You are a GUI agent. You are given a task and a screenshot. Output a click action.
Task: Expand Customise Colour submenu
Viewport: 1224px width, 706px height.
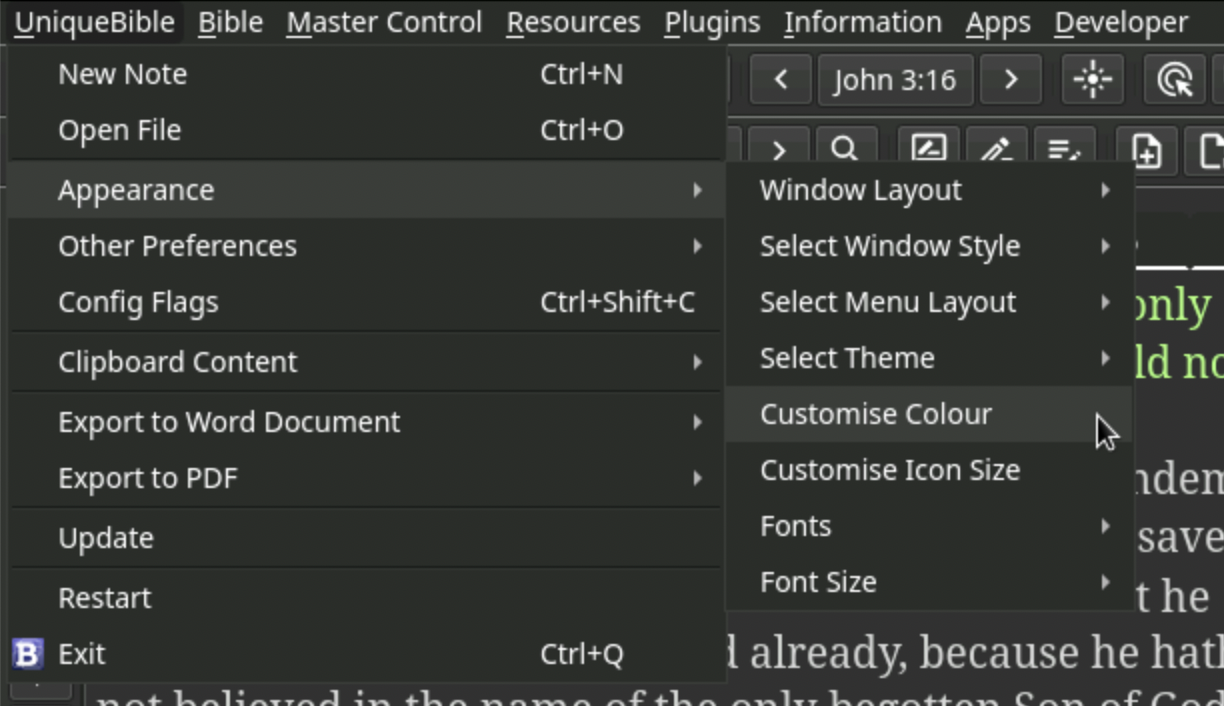click(x=930, y=414)
